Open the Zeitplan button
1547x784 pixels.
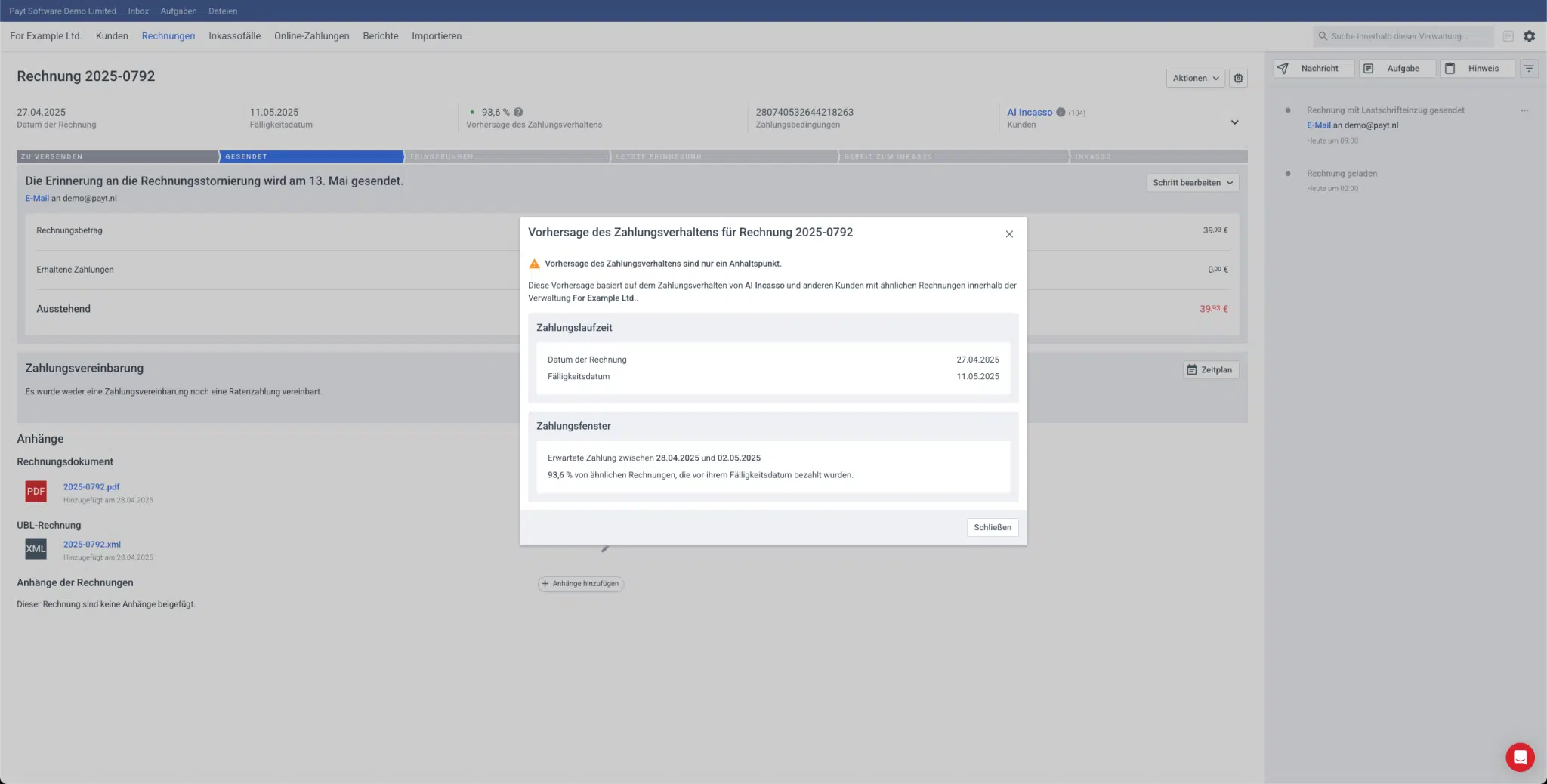[1210, 370]
